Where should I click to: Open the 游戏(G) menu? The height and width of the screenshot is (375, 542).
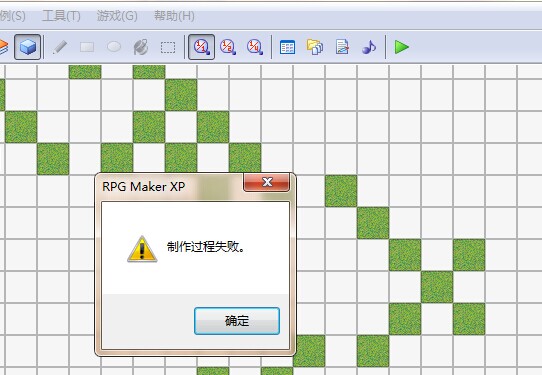point(117,16)
